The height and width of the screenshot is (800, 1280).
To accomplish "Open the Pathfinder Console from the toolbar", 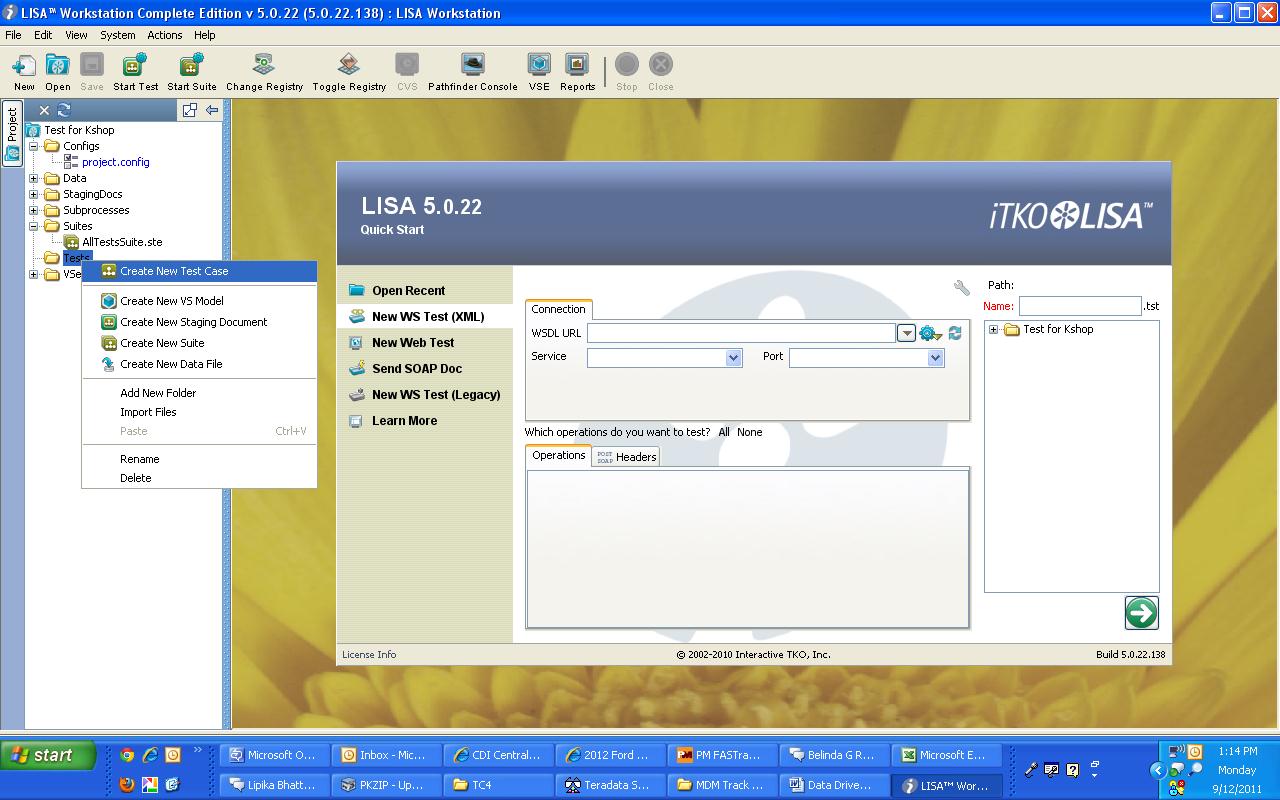I will (x=471, y=65).
